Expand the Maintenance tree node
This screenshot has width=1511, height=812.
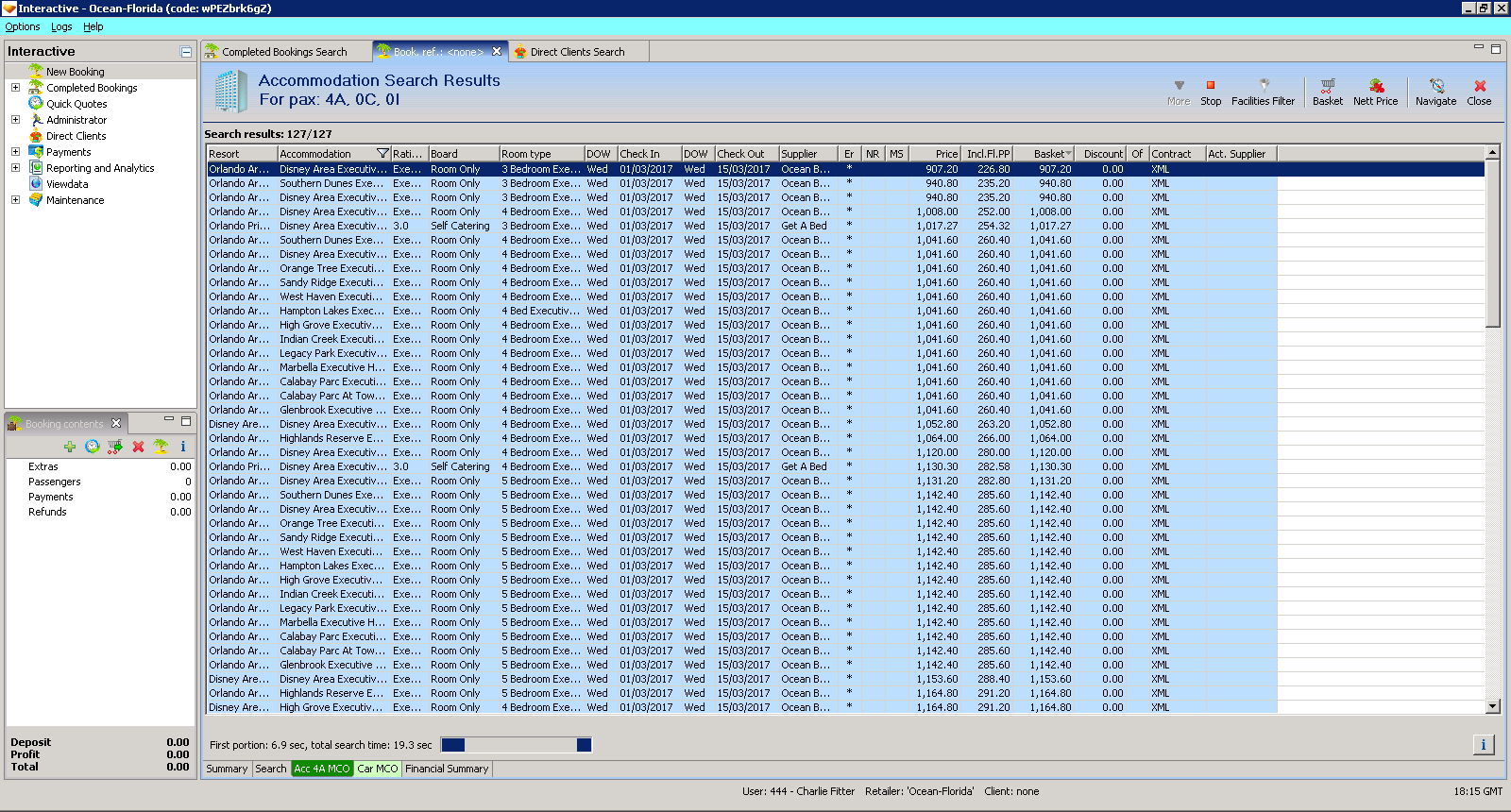[15, 200]
